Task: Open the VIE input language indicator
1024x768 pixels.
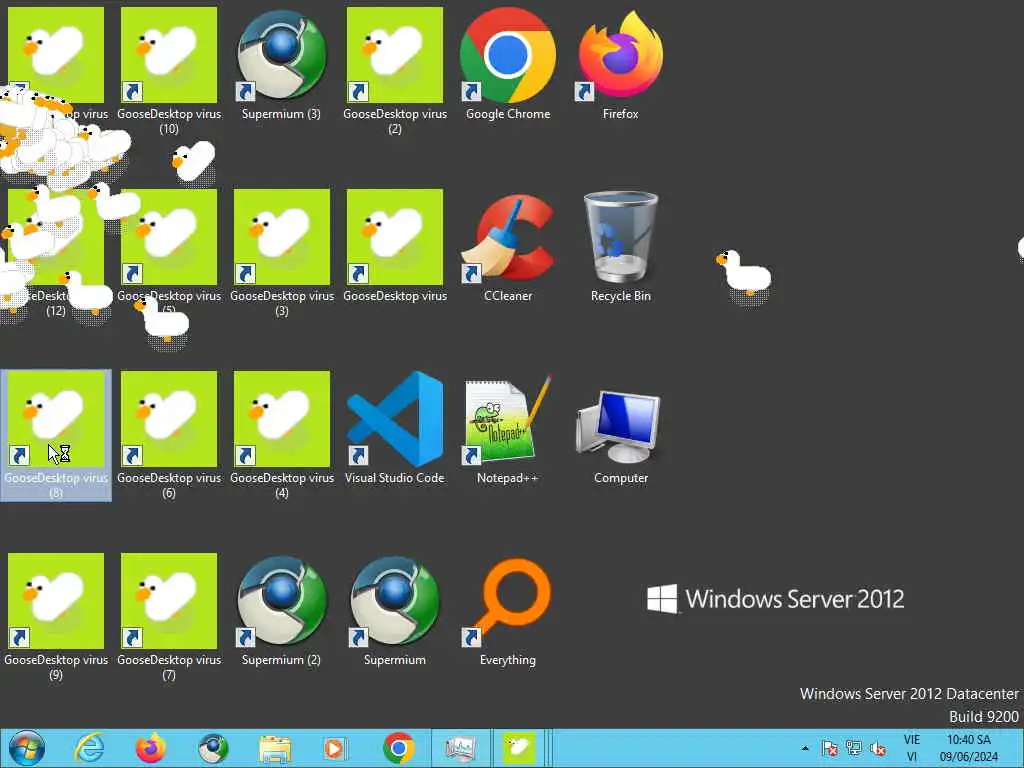Action: [x=912, y=748]
